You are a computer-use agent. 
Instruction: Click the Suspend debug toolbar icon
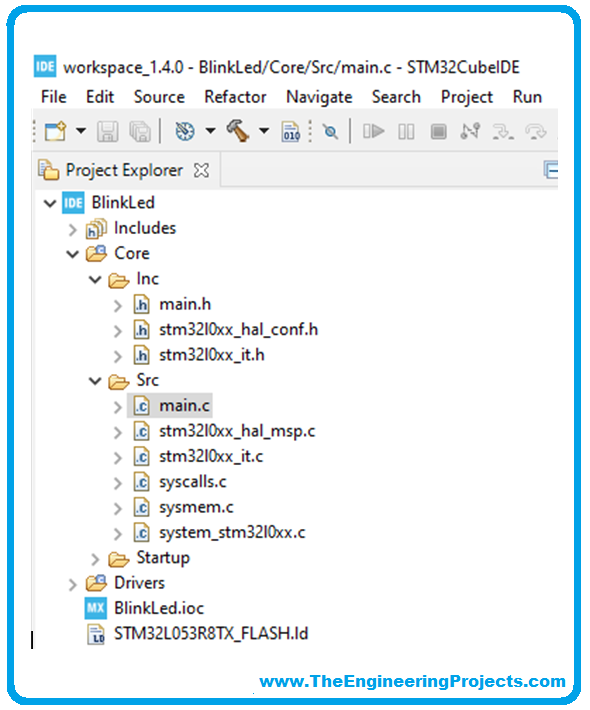point(406,132)
